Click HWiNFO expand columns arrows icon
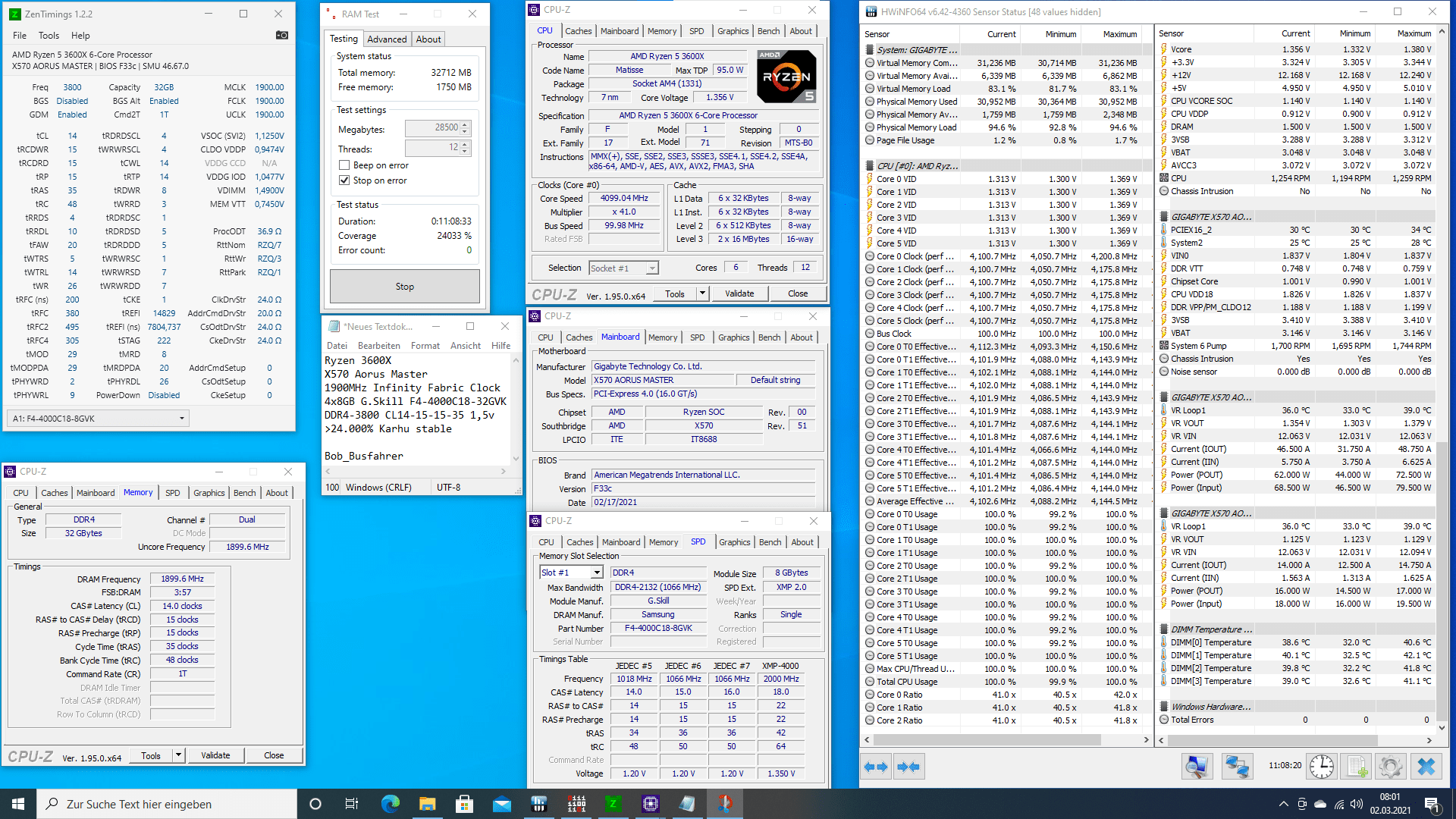Screen dimensions: 1456x819 point(876,767)
